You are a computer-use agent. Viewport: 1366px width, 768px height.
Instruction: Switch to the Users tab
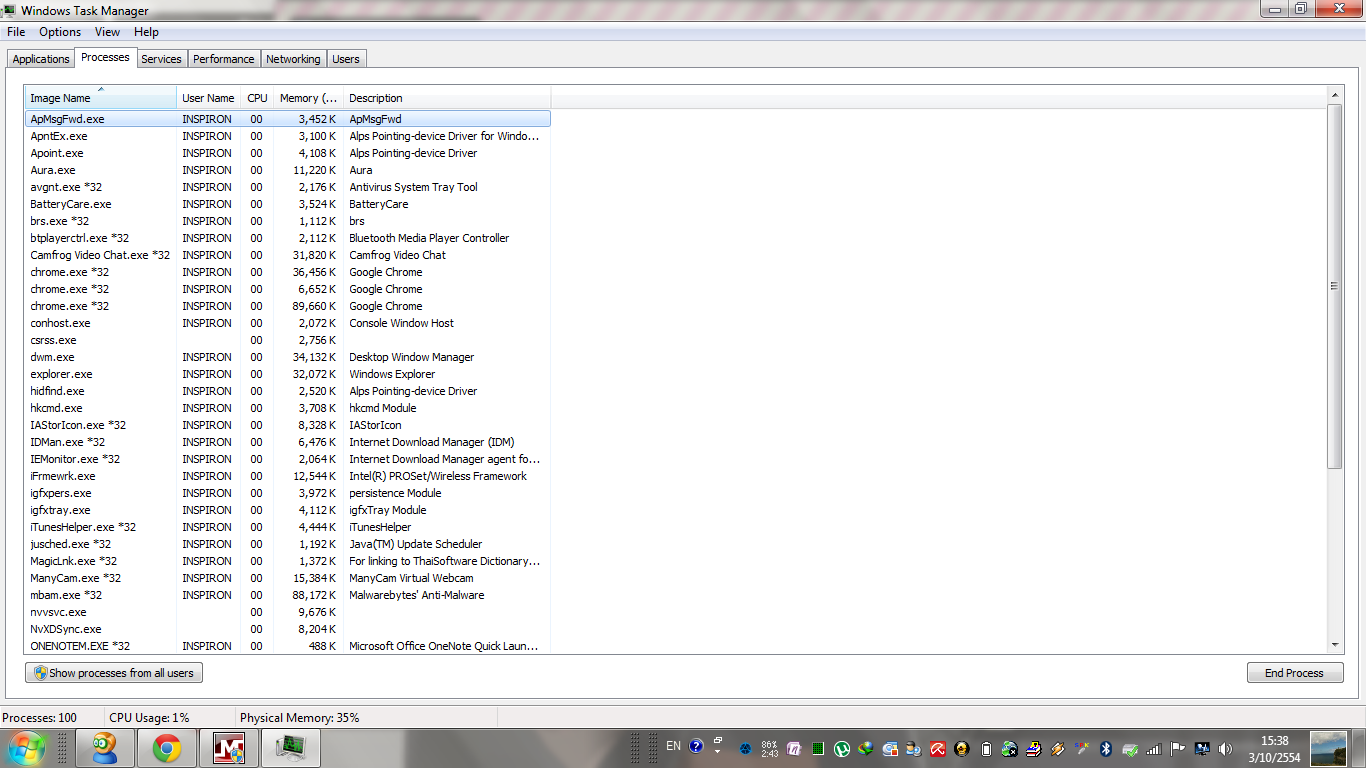pos(346,59)
